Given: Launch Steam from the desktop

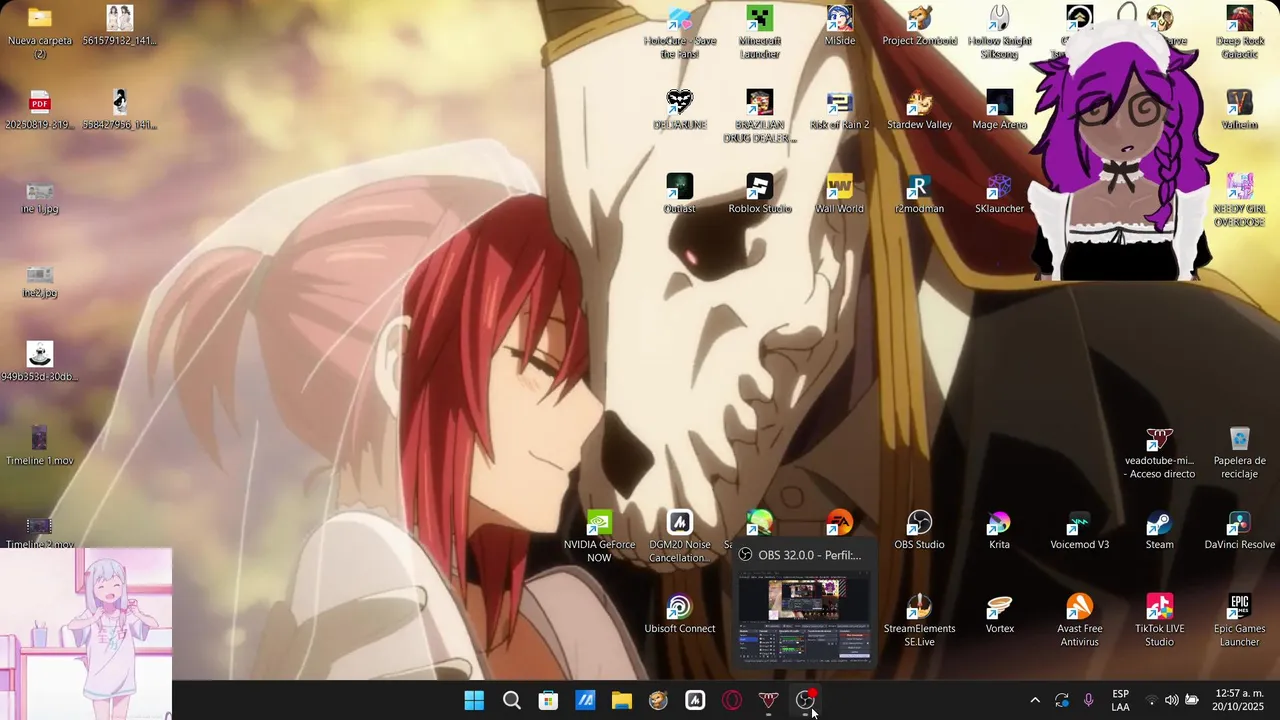Looking at the screenshot, I should 1159,530.
